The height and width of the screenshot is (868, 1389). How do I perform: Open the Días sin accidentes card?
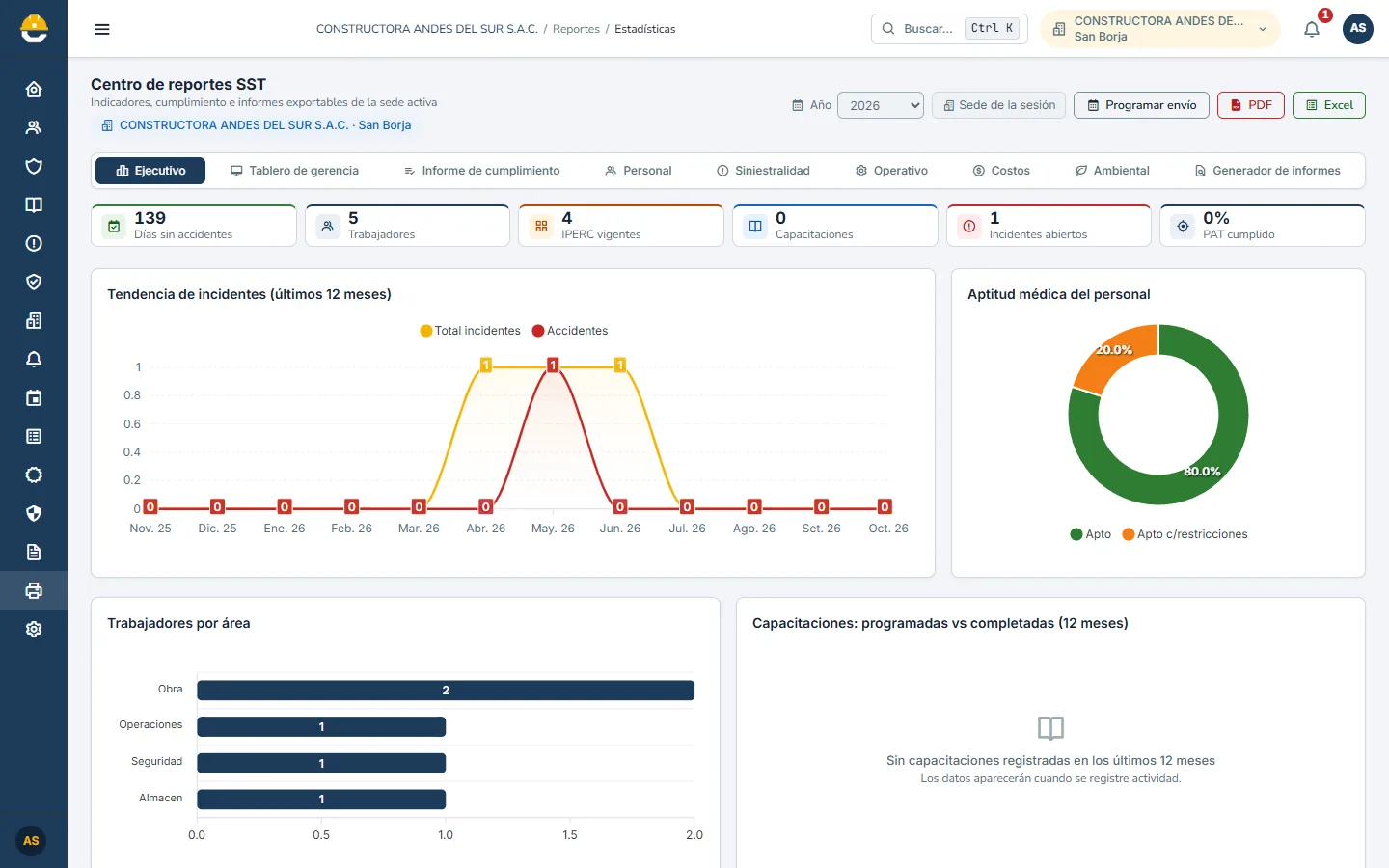tap(194, 226)
